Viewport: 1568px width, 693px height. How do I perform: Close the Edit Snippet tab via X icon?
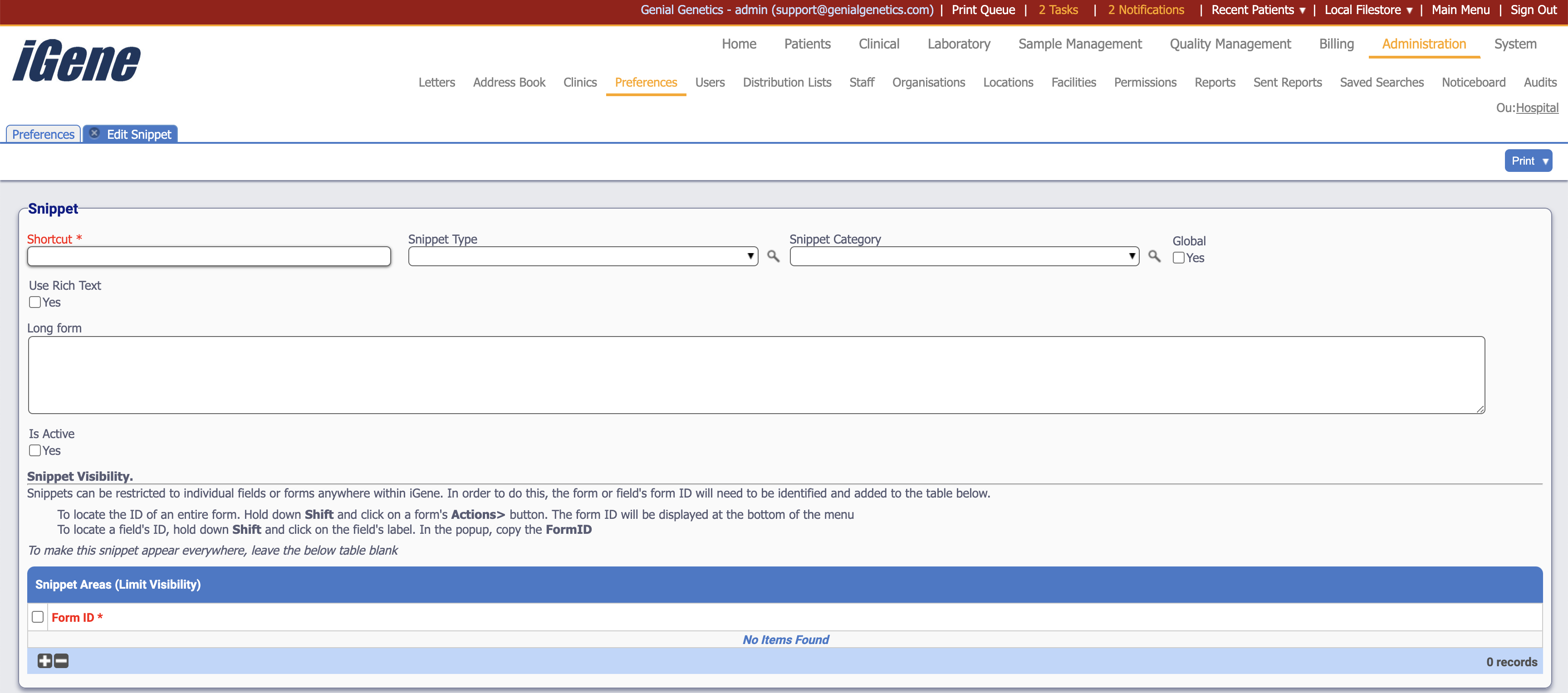tap(94, 133)
